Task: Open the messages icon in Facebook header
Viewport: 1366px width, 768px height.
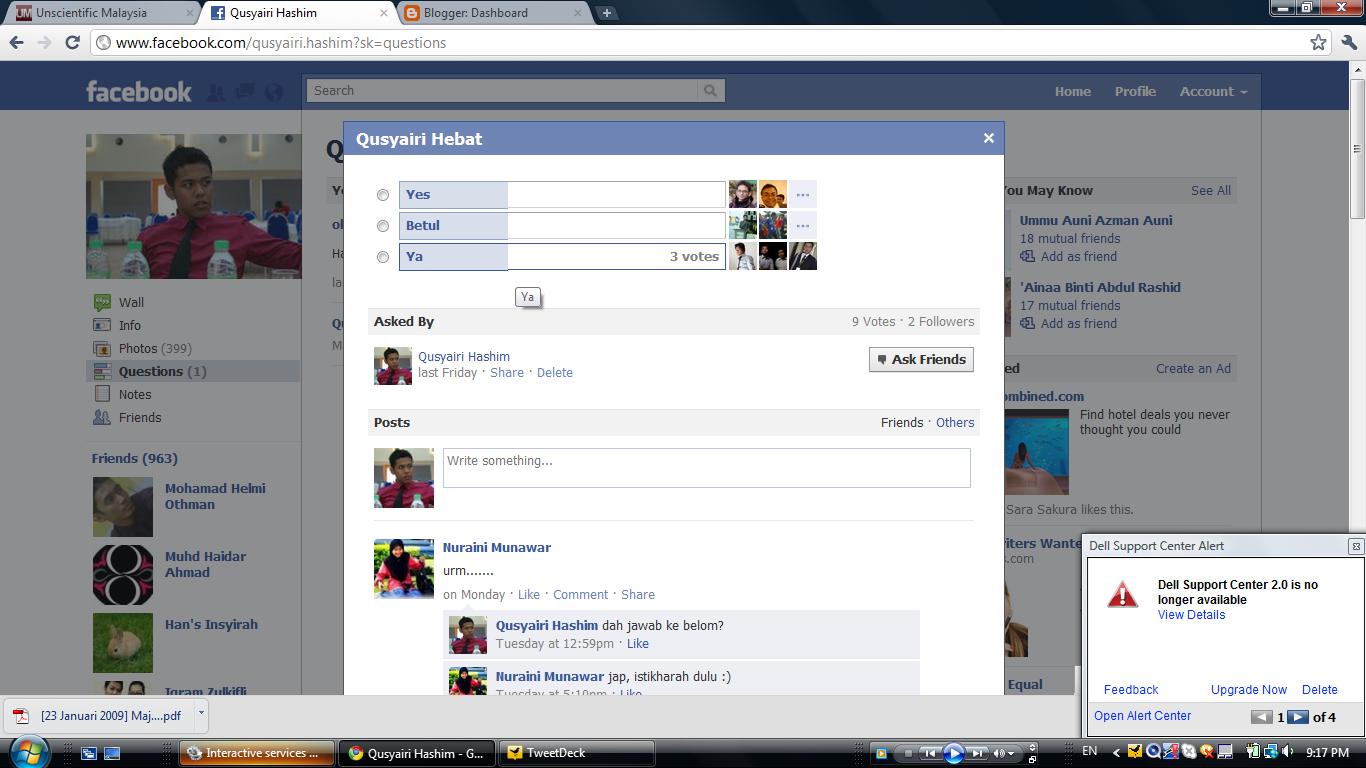Action: tap(245, 92)
